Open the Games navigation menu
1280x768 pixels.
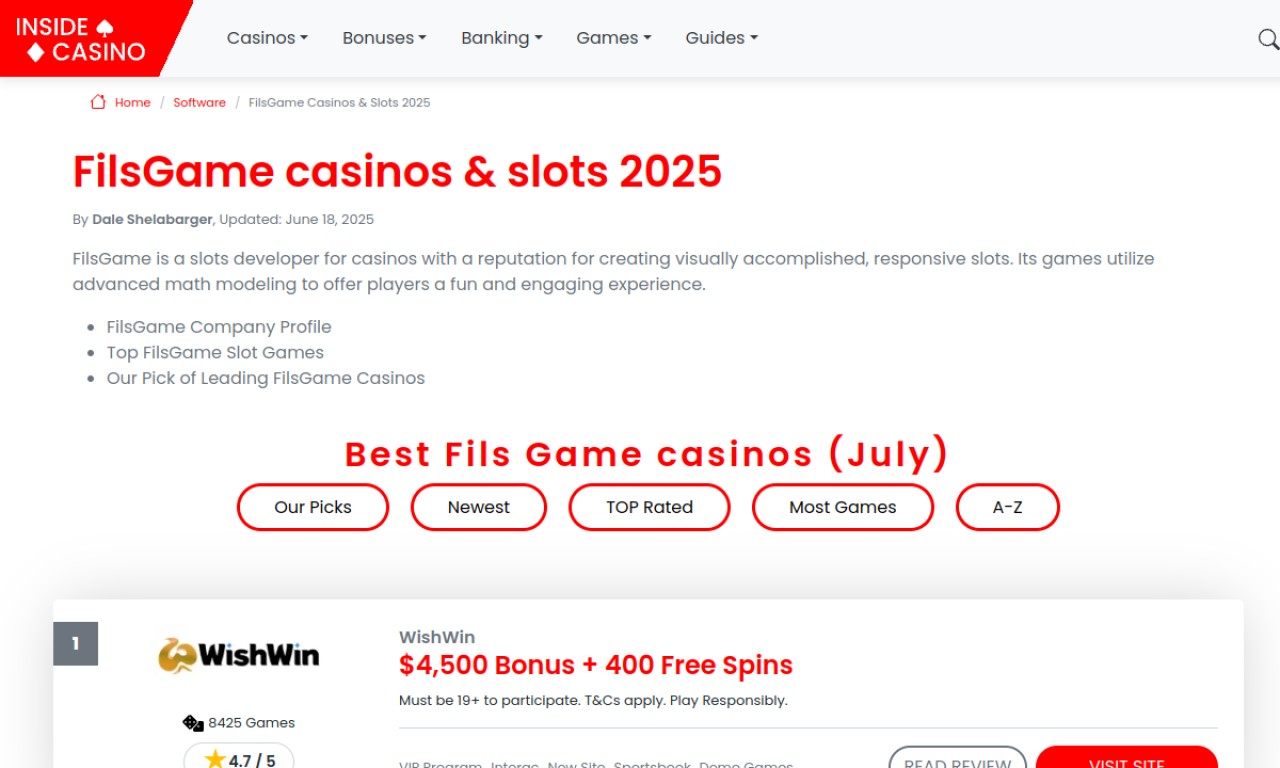(x=613, y=38)
